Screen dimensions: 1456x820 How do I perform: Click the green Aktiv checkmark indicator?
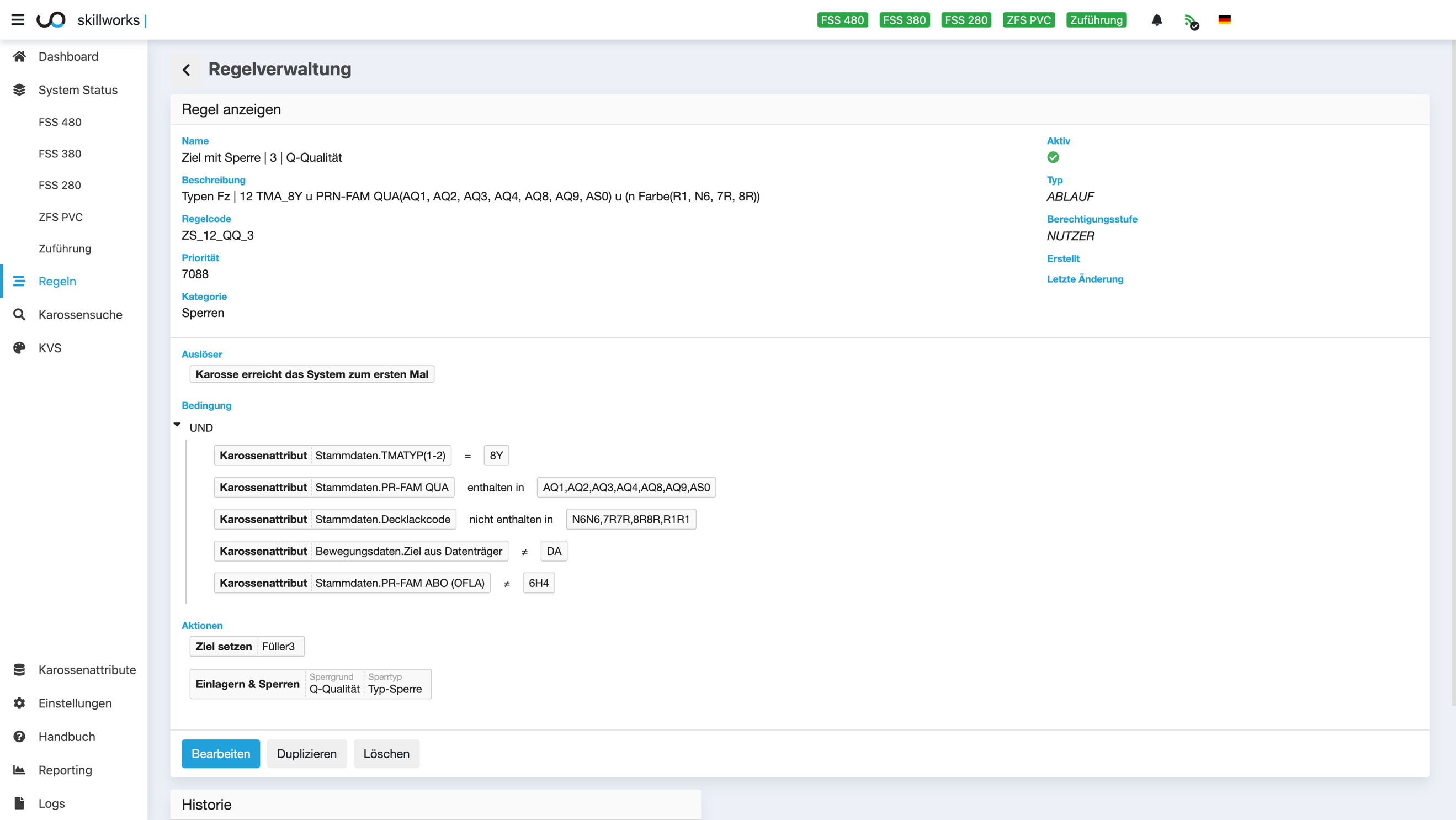pyautogui.click(x=1053, y=157)
